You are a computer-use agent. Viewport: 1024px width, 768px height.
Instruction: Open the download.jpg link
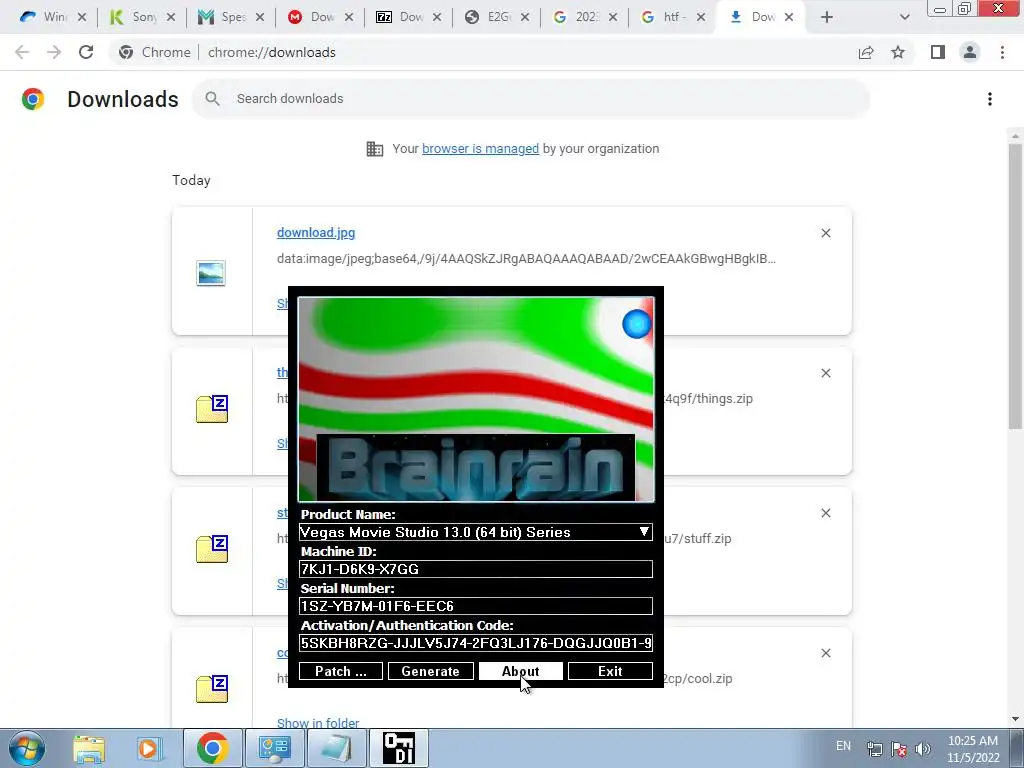point(316,232)
